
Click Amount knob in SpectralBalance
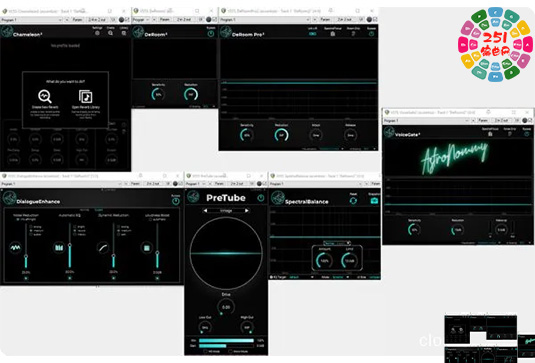coord(324,261)
